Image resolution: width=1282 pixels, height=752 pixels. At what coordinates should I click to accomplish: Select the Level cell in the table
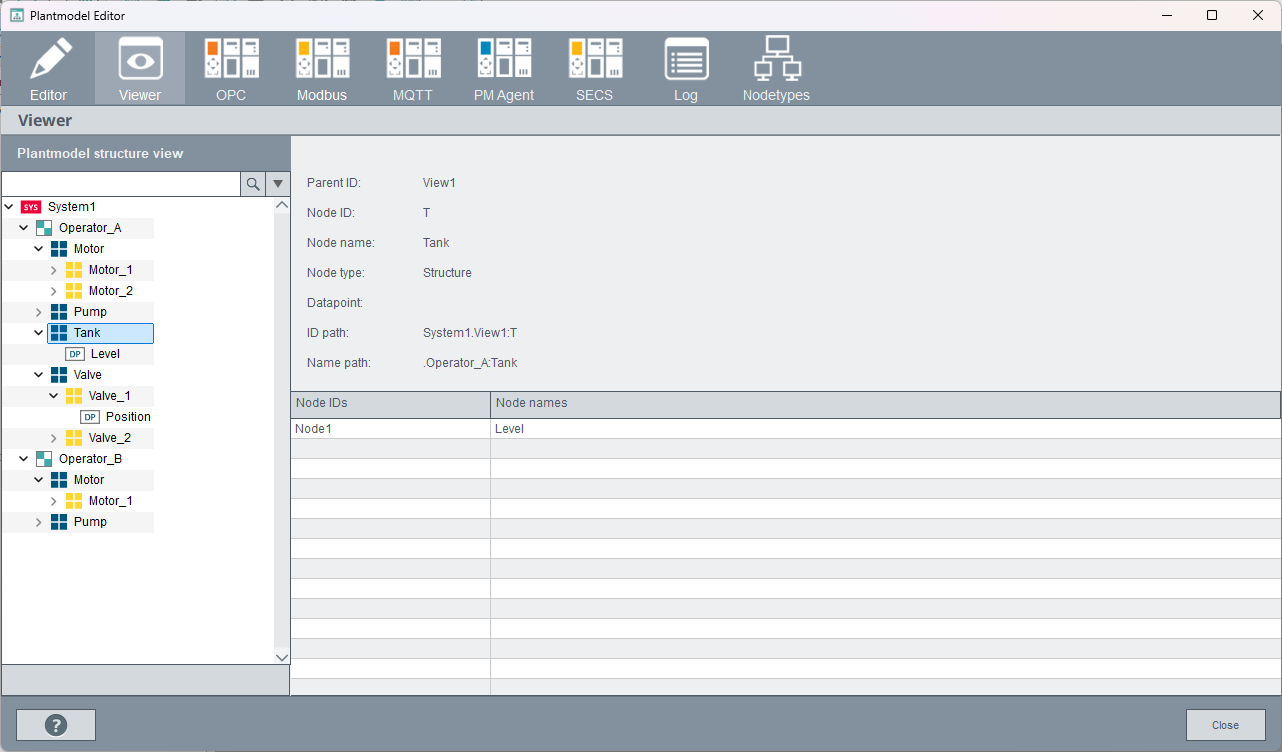[x=886, y=429]
